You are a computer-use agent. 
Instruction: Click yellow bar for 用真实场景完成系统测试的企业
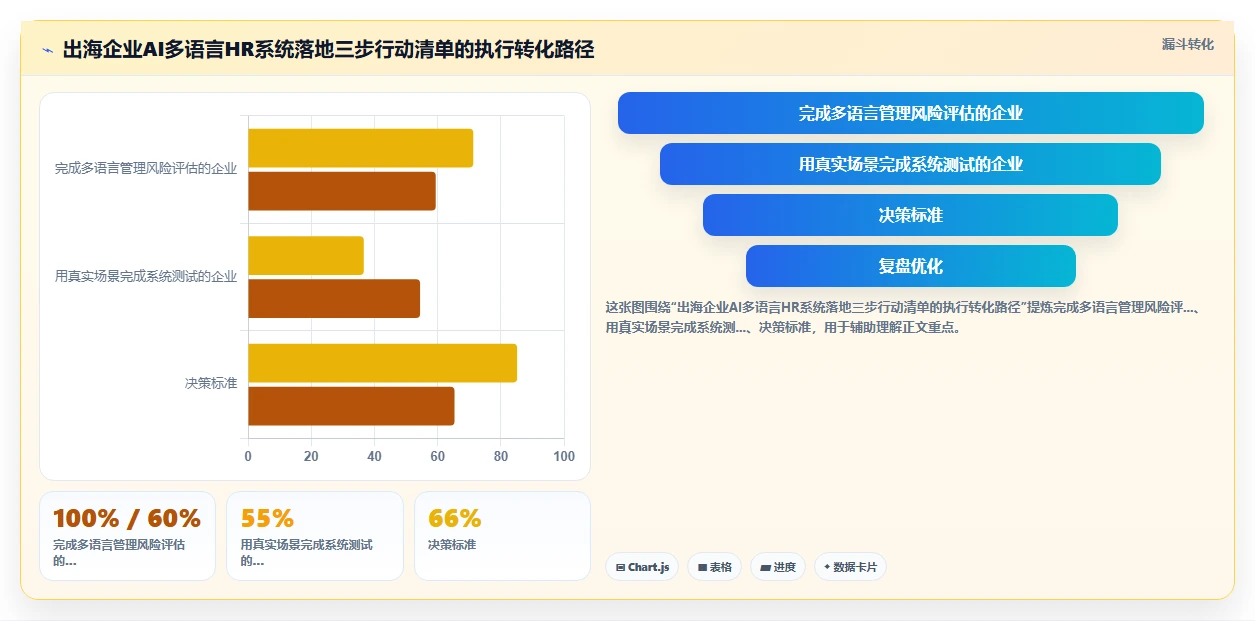[x=306, y=255]
